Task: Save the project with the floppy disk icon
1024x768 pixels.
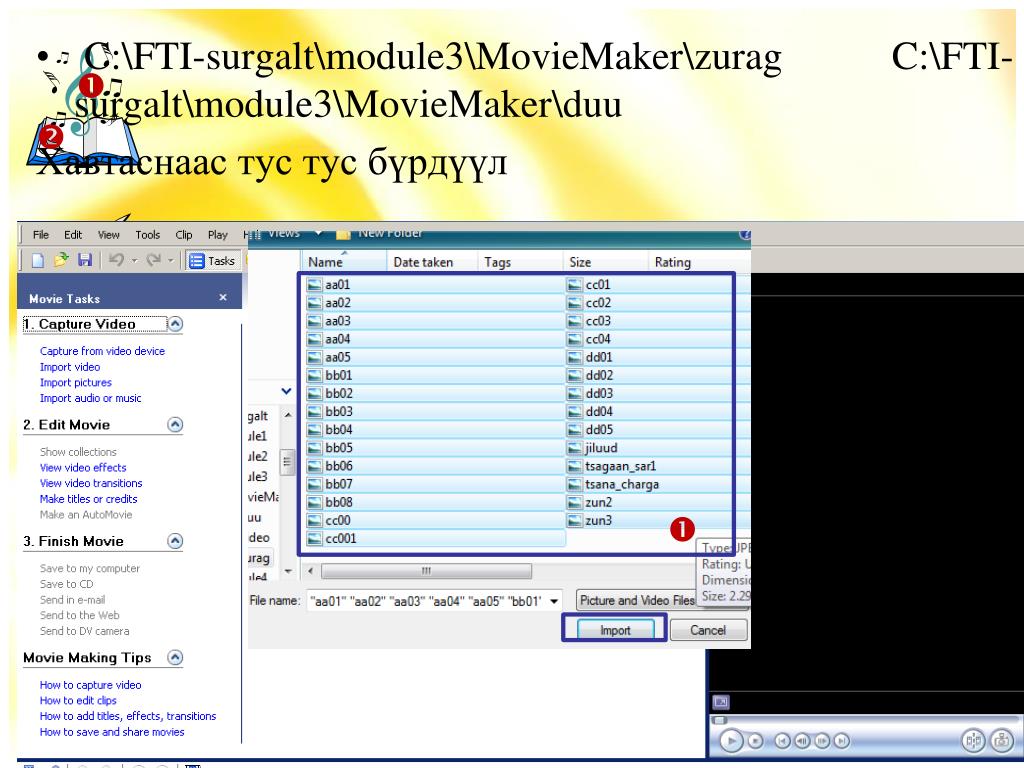Action: pos(84,260)
